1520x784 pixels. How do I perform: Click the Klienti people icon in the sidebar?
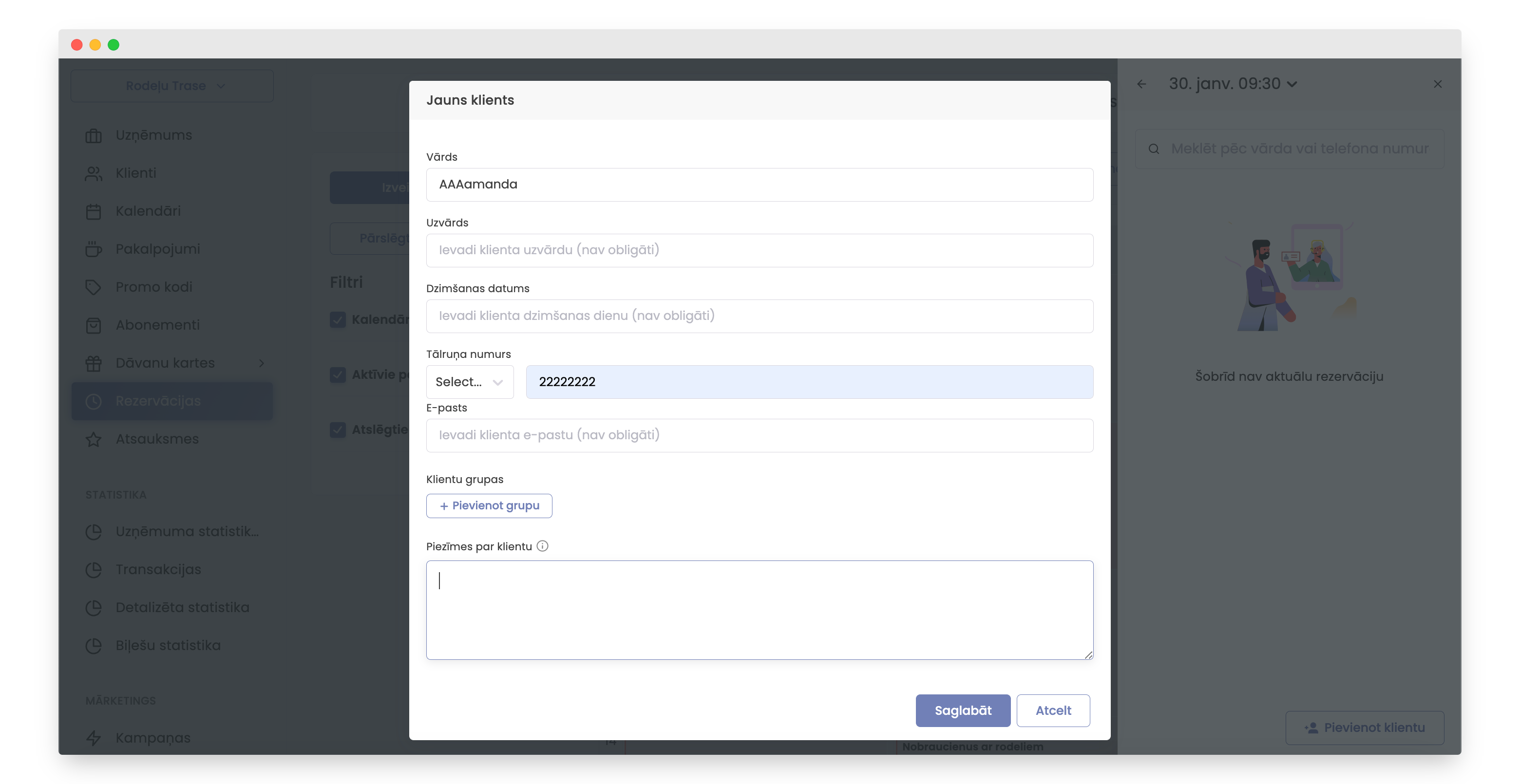[93, 173]
